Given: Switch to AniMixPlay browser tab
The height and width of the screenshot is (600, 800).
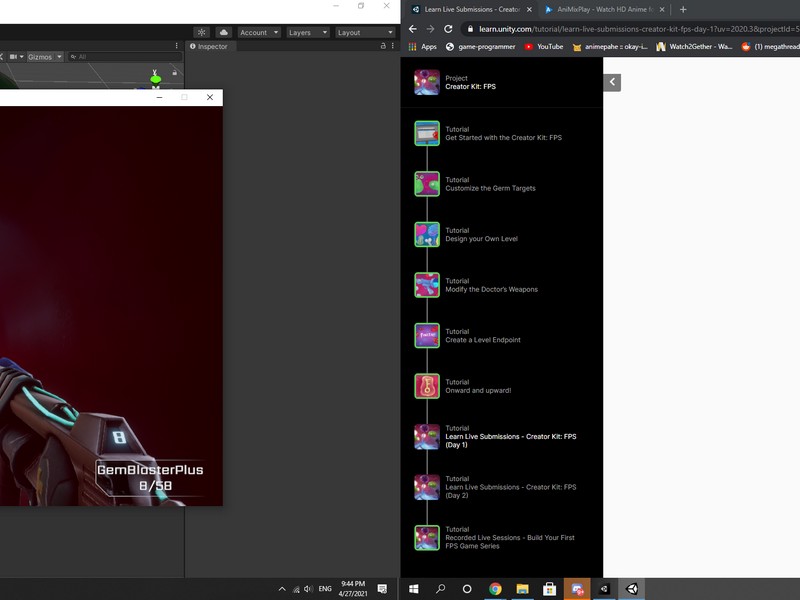Looking at the screenshot, I should click(602, 9).
